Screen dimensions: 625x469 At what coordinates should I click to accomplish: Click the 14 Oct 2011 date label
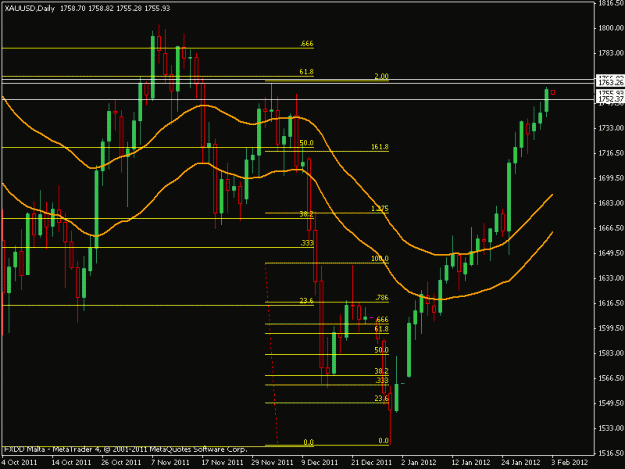pyautogui.click(x=71, y=462)
